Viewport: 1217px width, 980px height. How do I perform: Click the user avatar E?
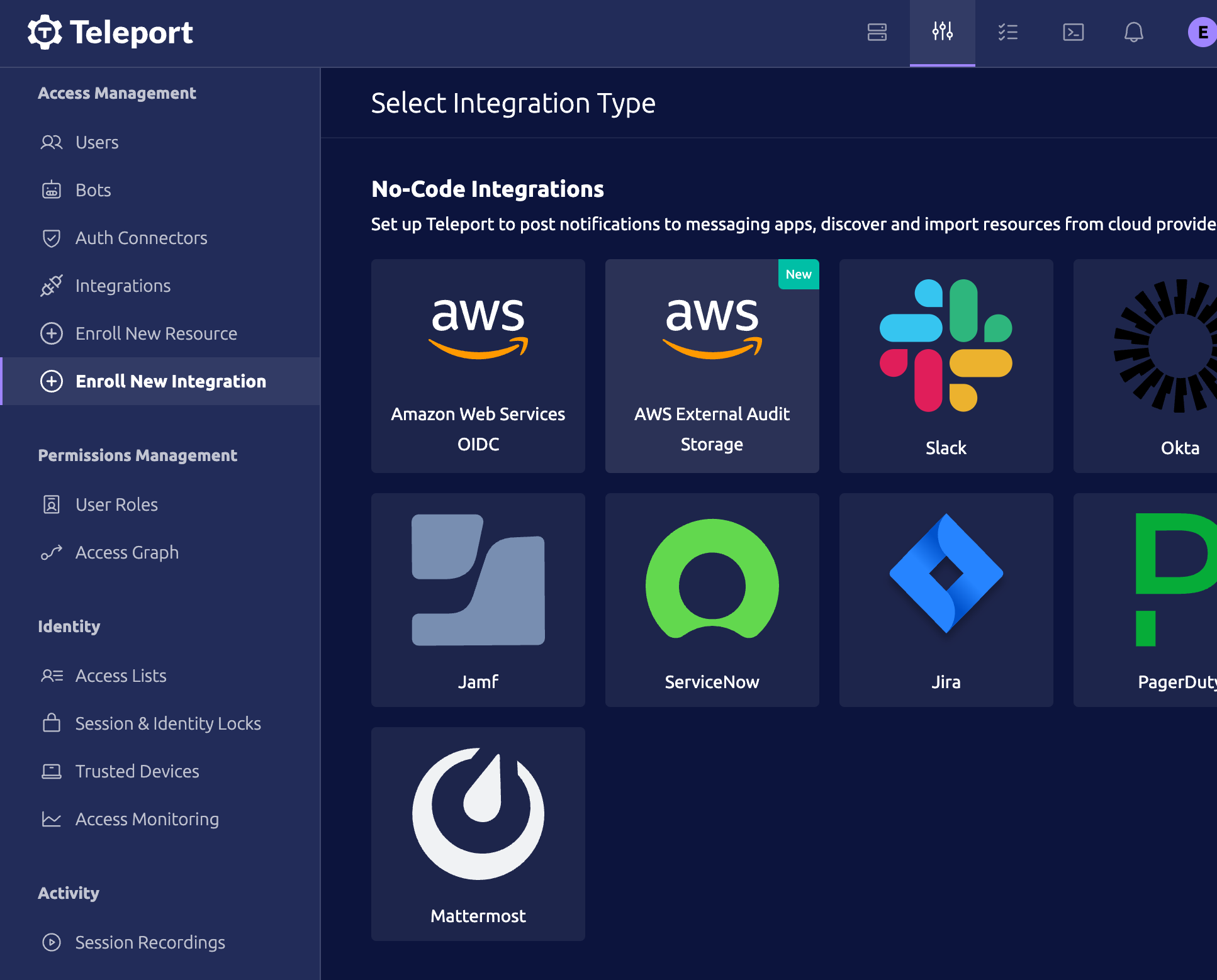pyautogui.click(x=1201, y=32)
